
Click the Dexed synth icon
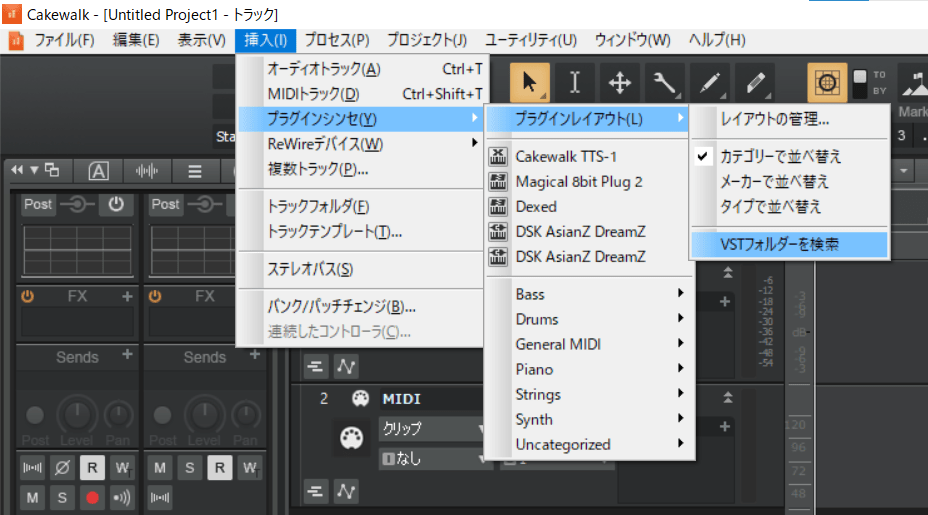click(x=498, y=207)
